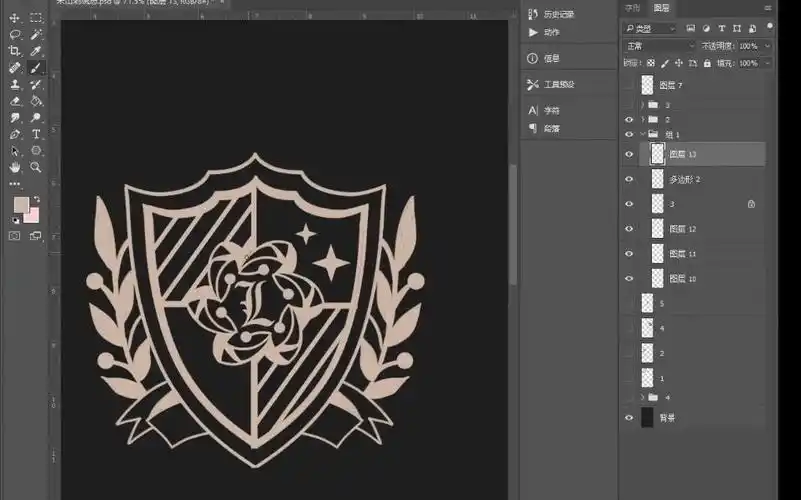Open the 填充 fill slider arrow

pos(767,63)
